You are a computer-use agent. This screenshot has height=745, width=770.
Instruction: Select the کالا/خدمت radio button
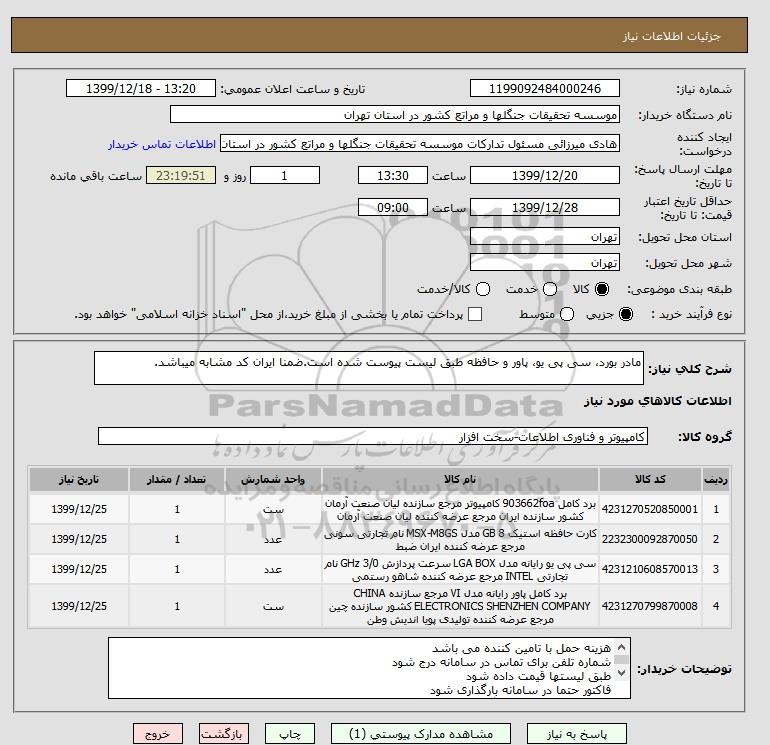[x=483, y=289]
